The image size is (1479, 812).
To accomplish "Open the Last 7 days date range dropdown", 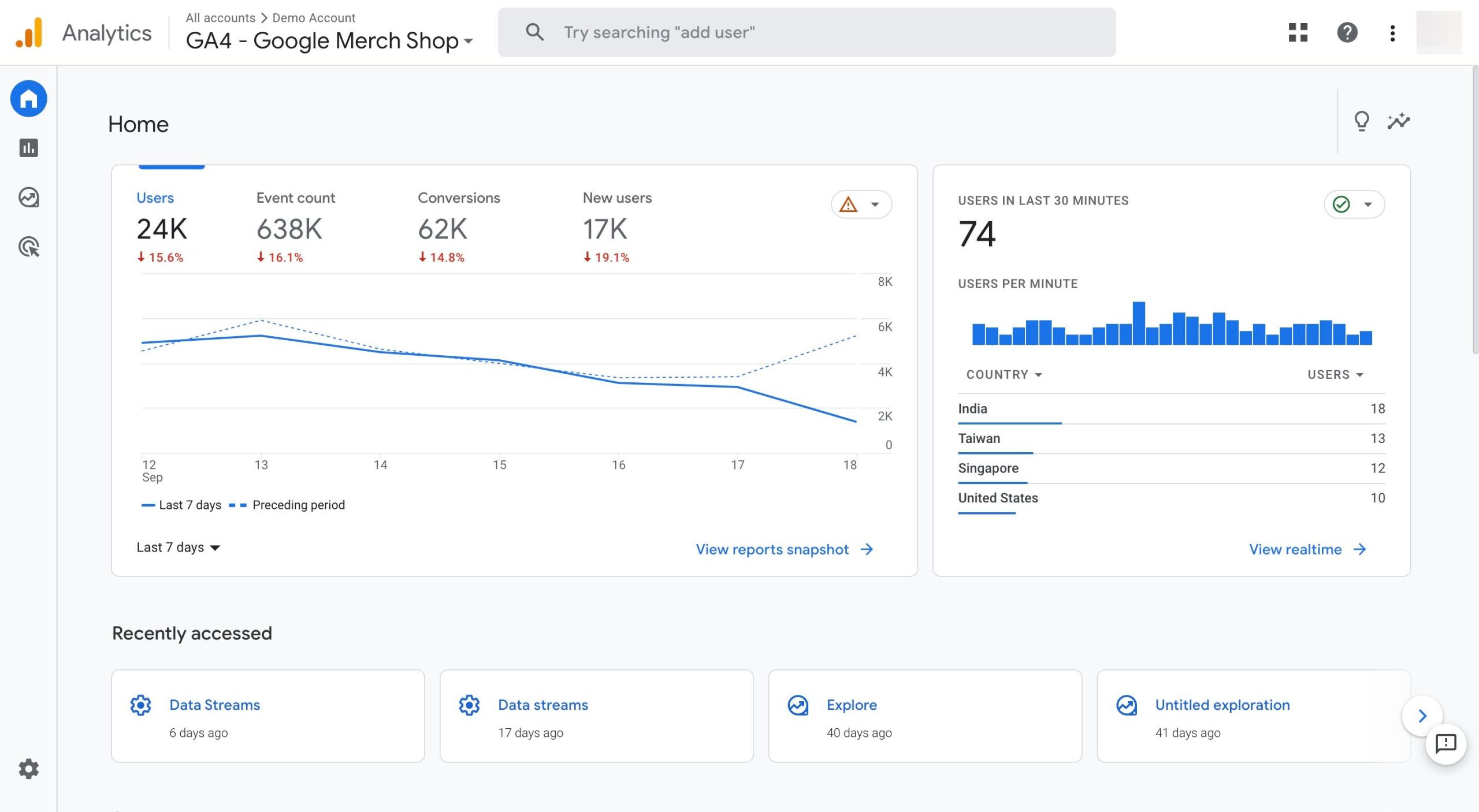I will click(x=178, y=547).
